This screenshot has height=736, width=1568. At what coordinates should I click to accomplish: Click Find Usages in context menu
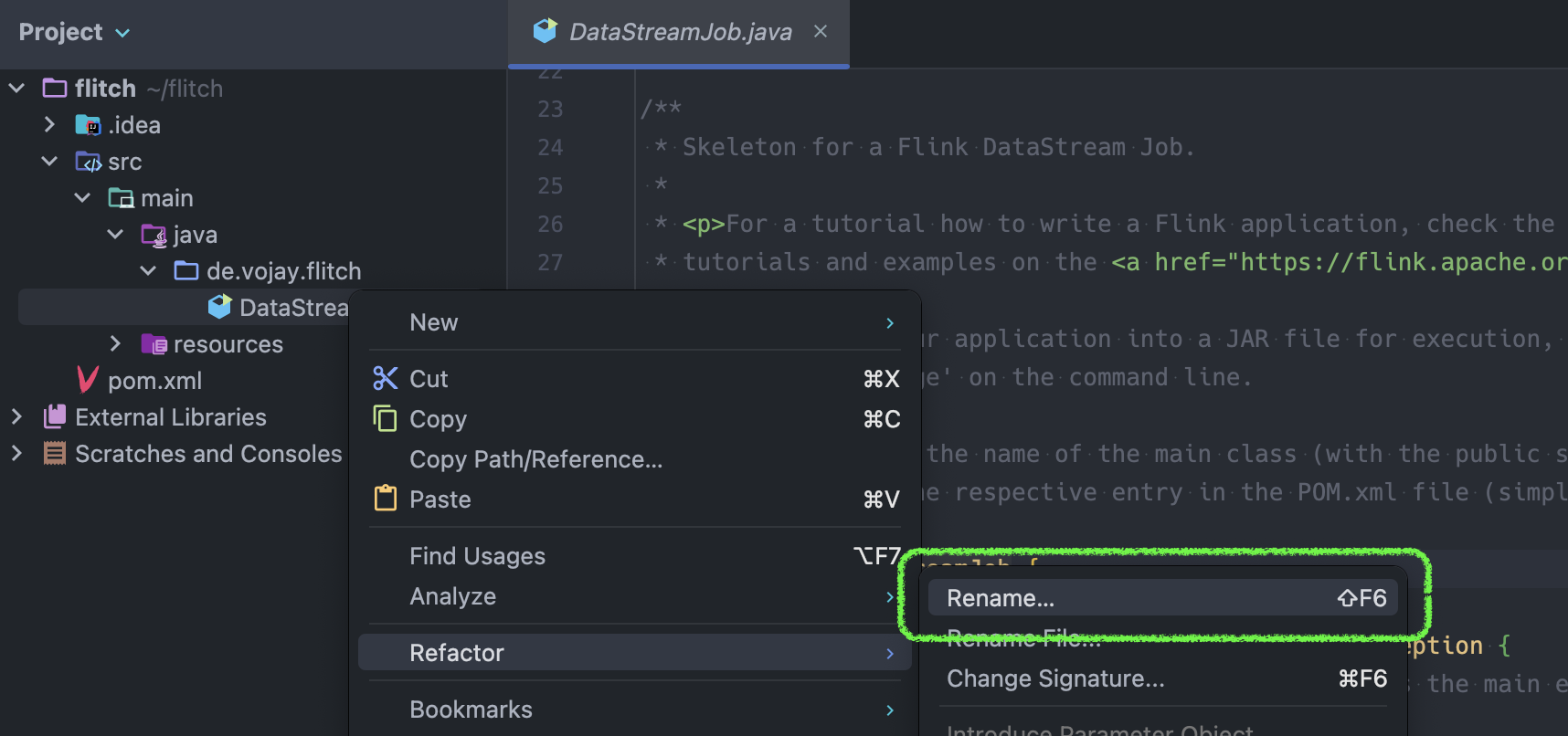477,556
